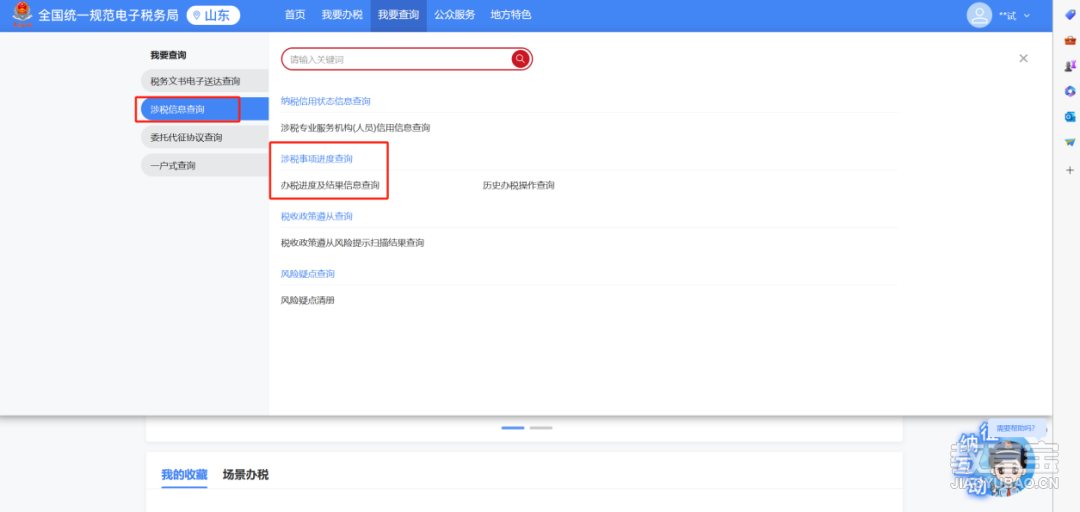
Task: Open the 山东 region selector
Action: tap(214, 15)
